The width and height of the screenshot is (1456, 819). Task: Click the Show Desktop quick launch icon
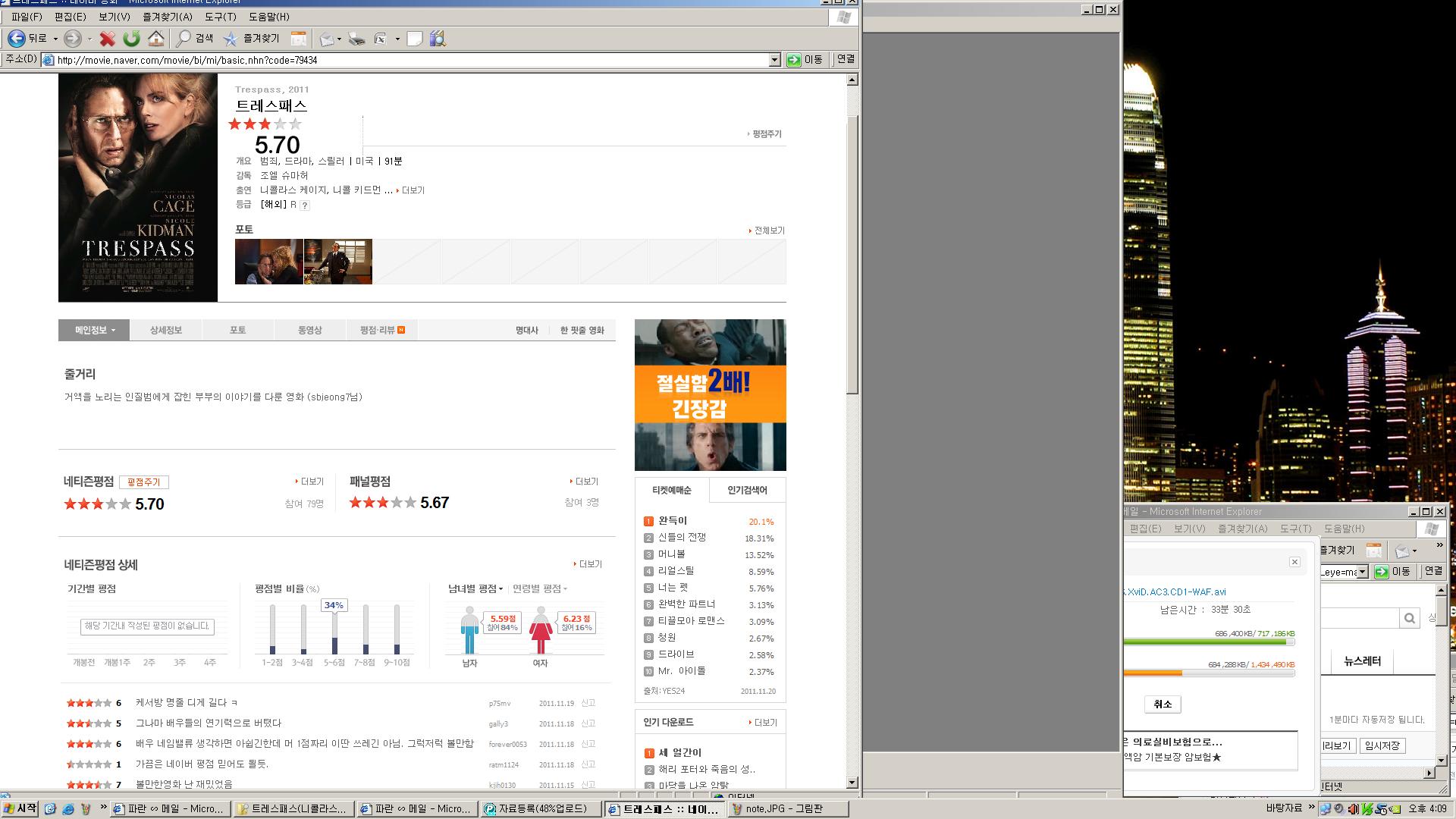point(50,809)
